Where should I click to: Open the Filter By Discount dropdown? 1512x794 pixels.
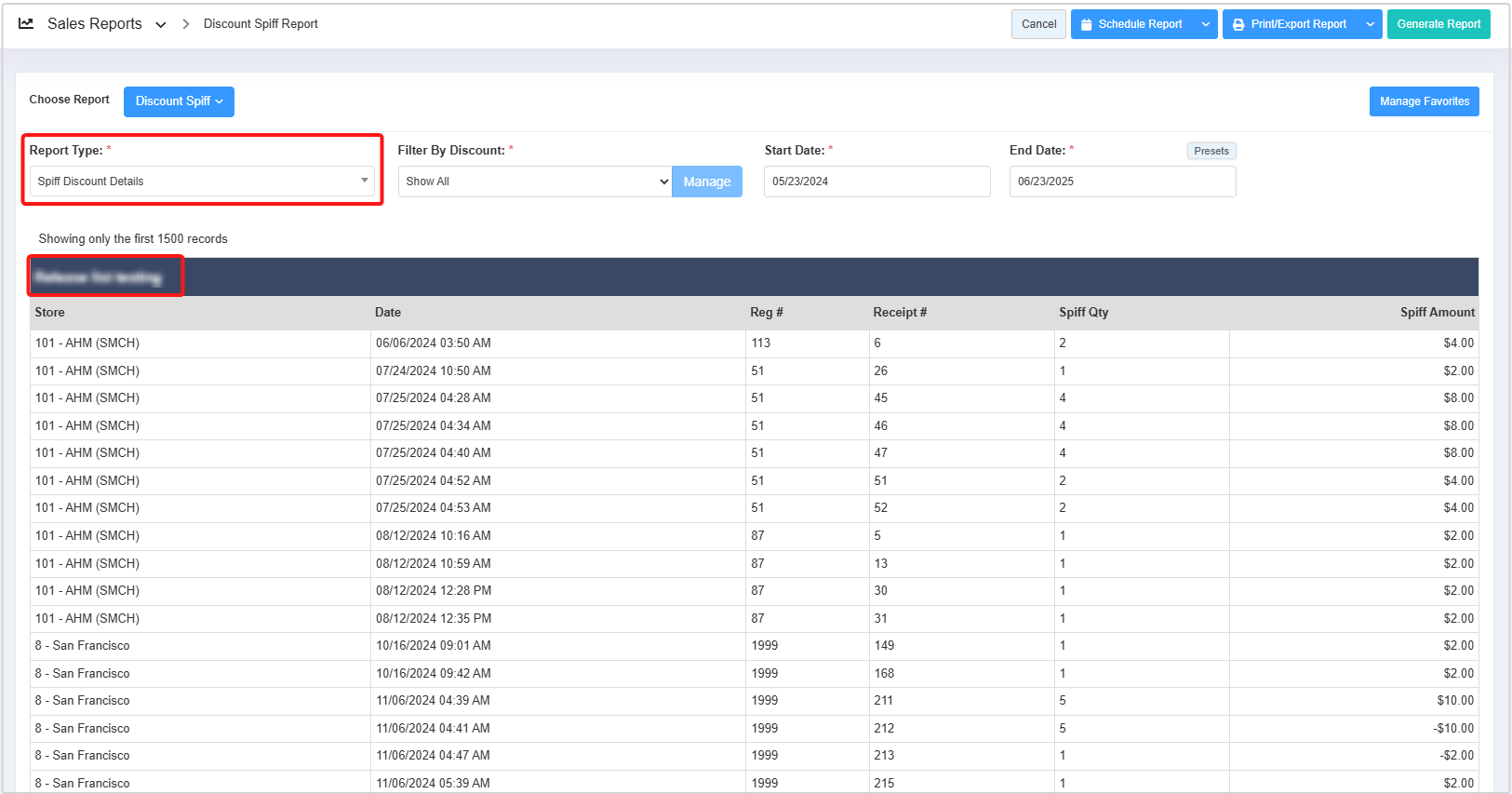[535, 182]
